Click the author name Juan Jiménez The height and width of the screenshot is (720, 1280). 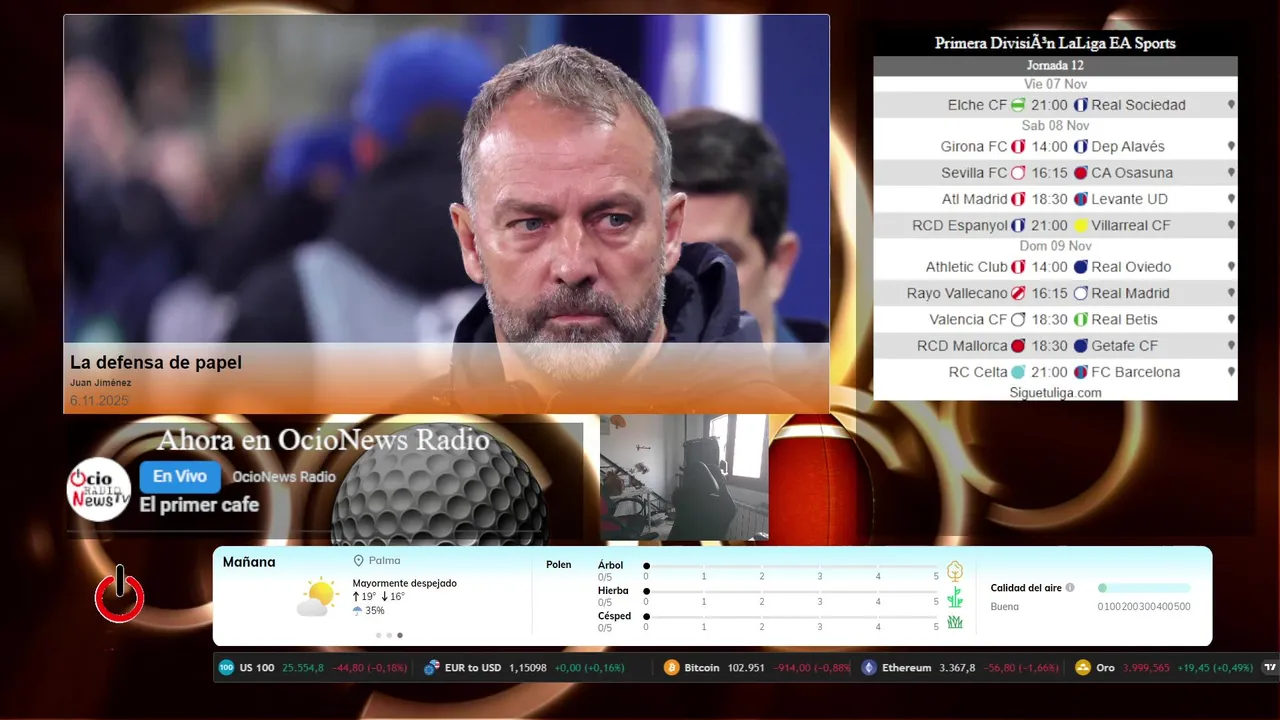[101, 383]
